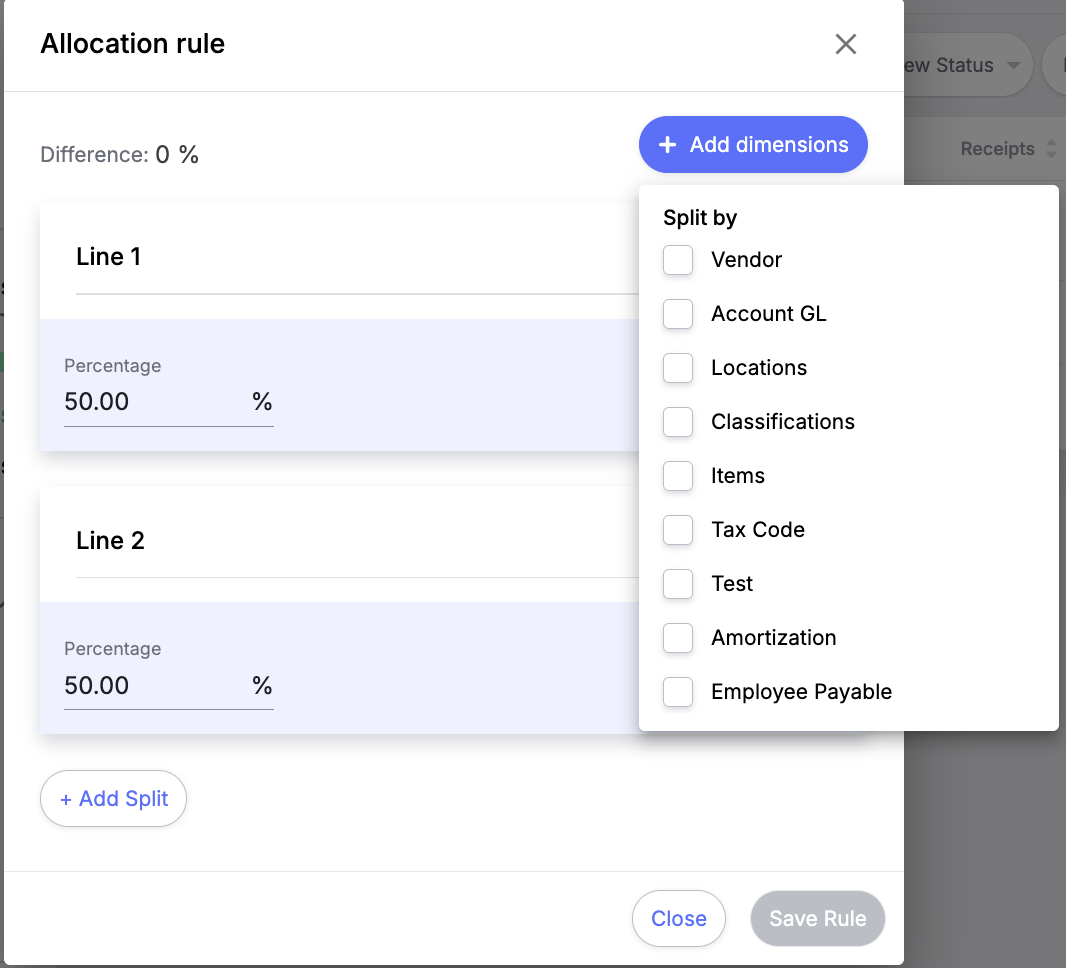
Task: Toggle the Items checkbox
Action: pyautogui.click(x=678, y=476)
